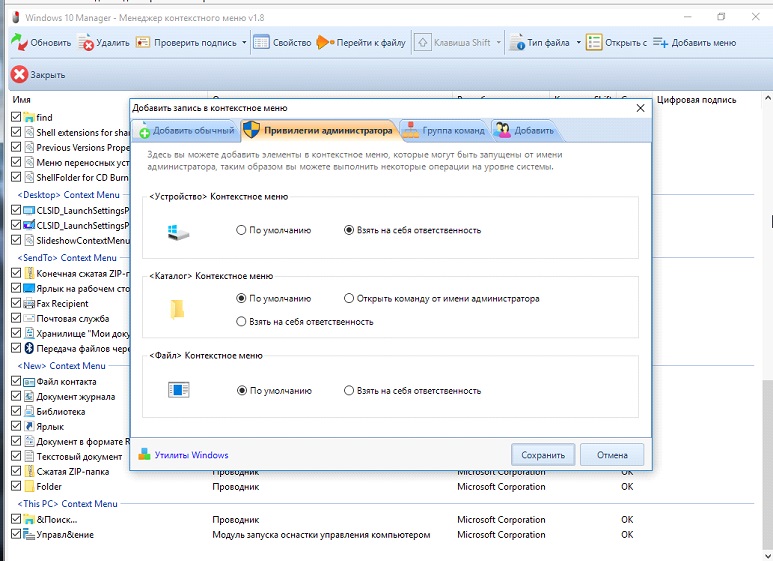The image size is (773, 561).
Task: Click the Тип файла icon
Action: coord(517,42)
